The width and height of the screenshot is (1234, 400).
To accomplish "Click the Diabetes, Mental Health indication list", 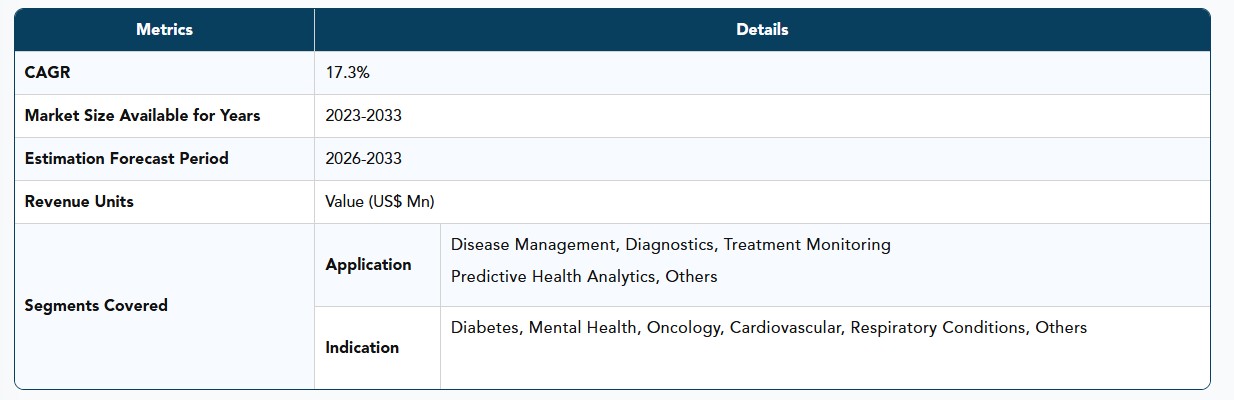I will tap(768, 328).
